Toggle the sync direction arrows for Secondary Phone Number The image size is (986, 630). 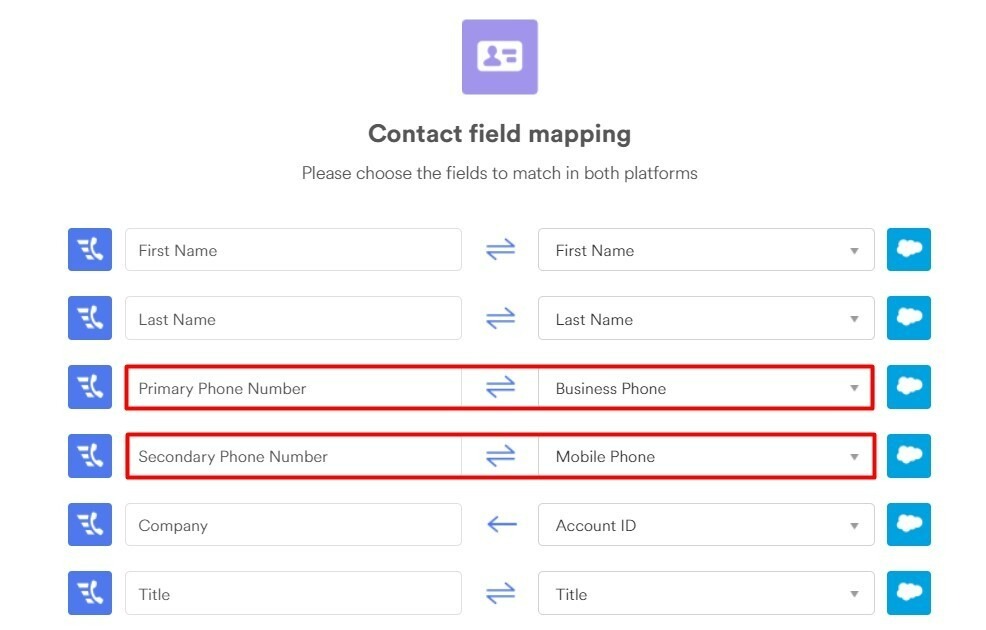point(501,456)
